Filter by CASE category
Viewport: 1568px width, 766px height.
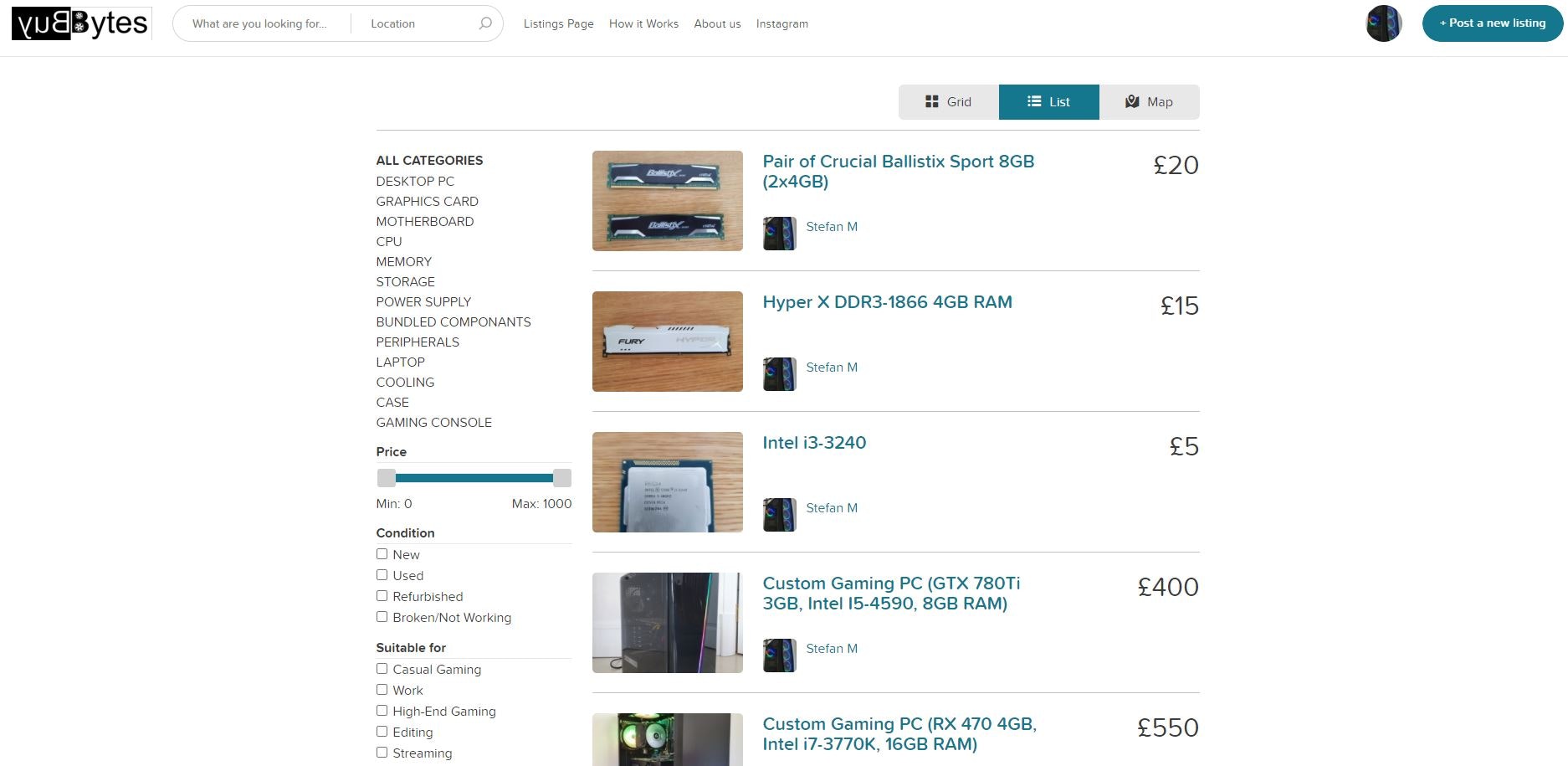pos(392,402)
